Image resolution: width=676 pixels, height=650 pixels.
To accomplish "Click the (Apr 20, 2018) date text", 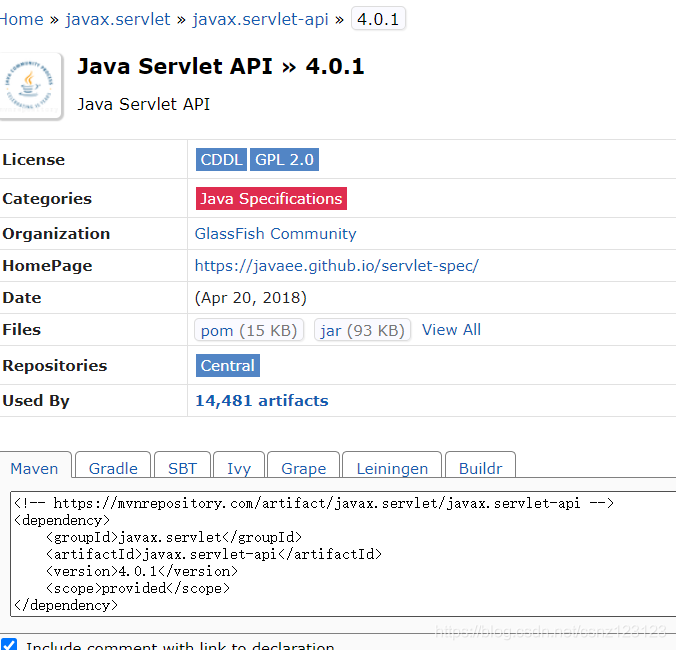I will tap(250, 298).
